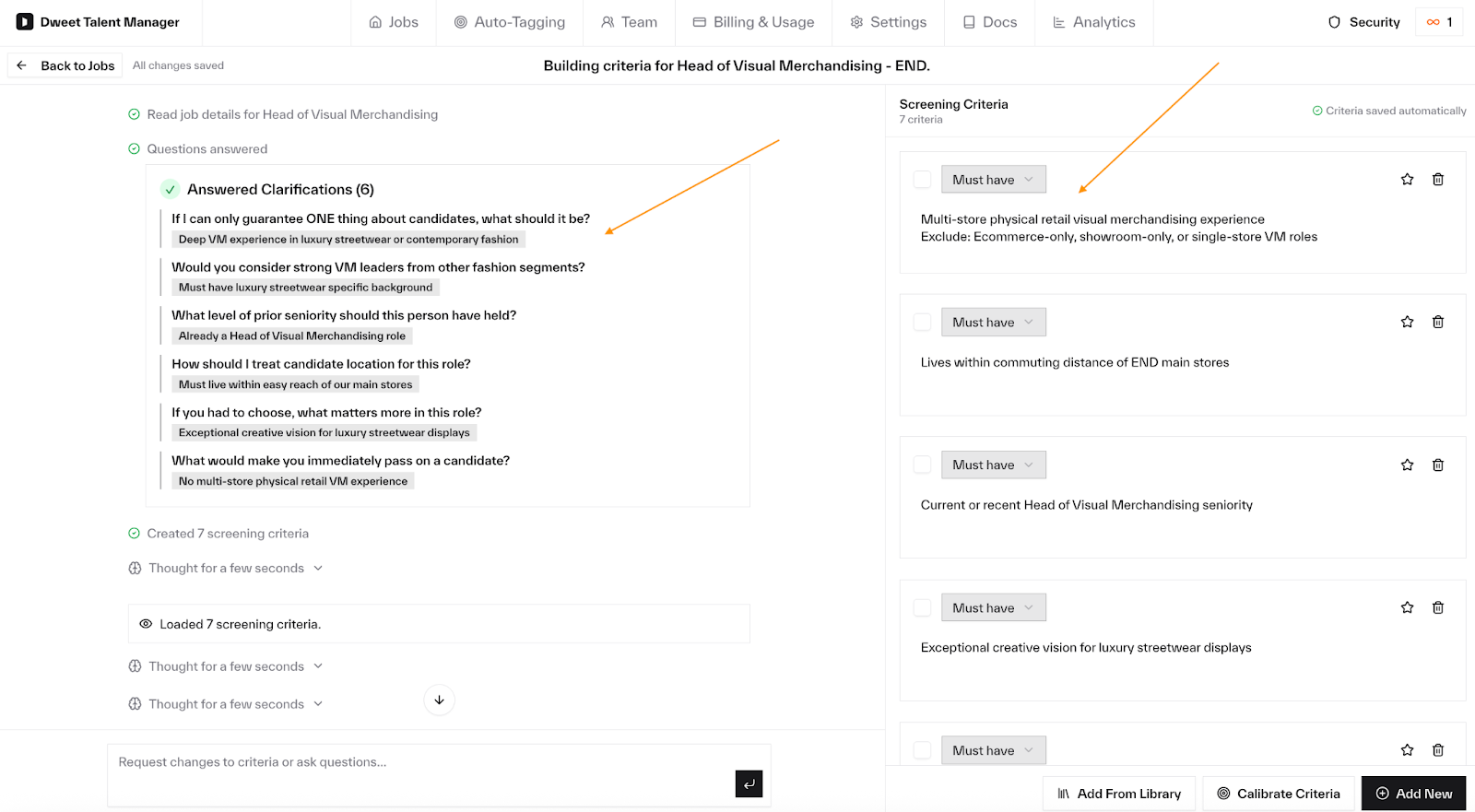The width and height of the screenshot is (1475, 812).
Task: Open the Billing & Usage tab
Action: [x=753, y=22]
